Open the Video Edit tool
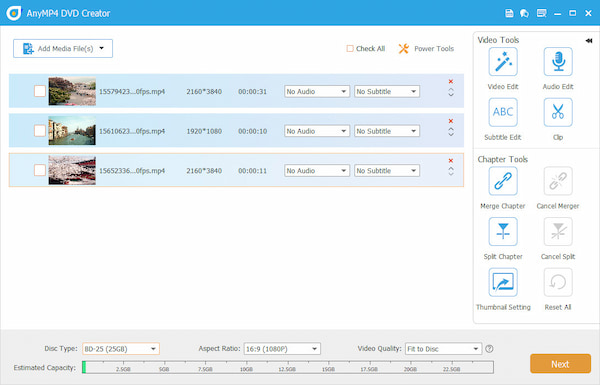The image size is (600, 385). [503, 62]
